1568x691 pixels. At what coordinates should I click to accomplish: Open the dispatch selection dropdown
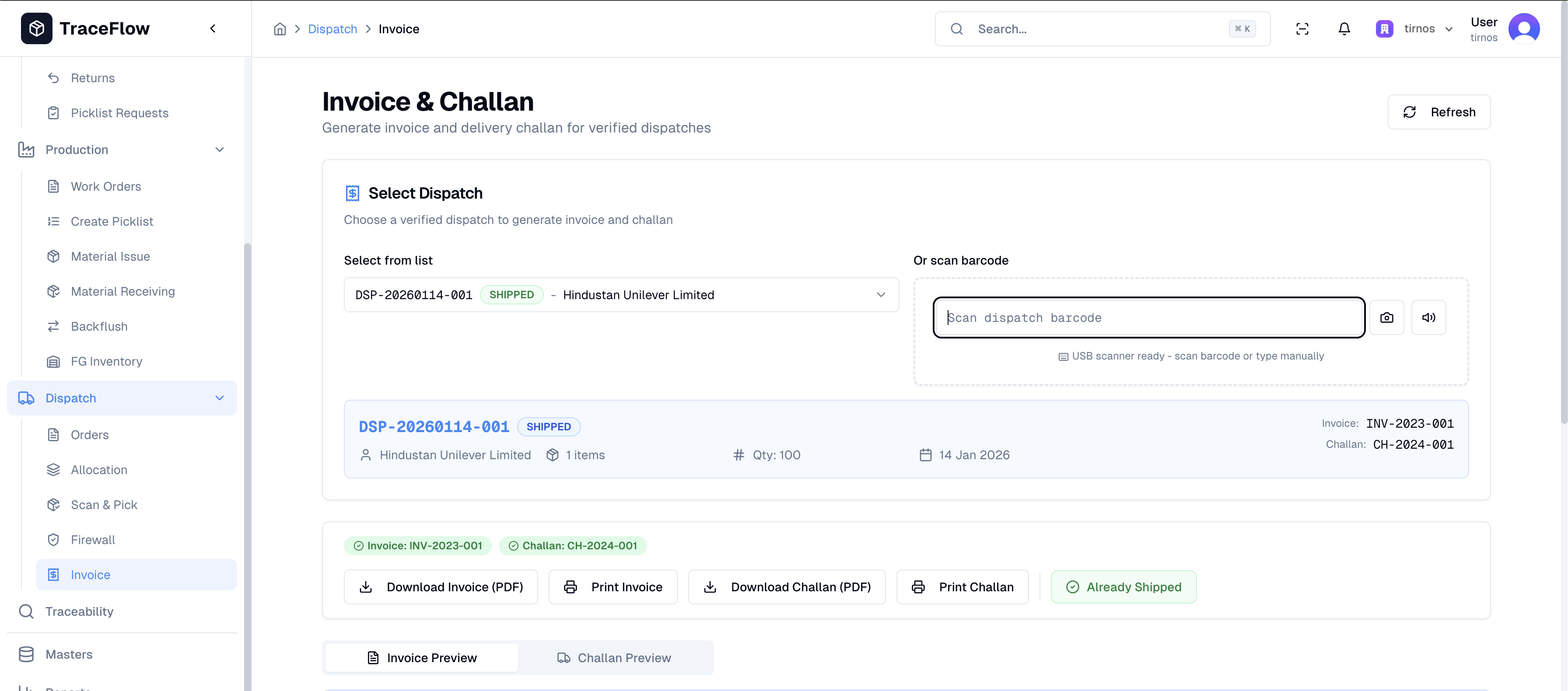(x=621, y=295)
